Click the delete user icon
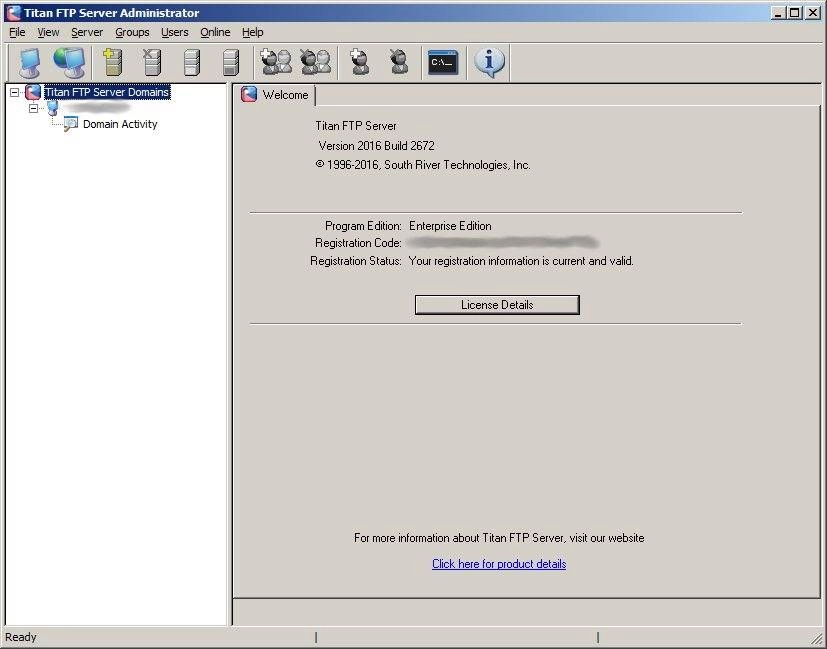The height and width of the screenshot is (649, 827). pos(399,62)
